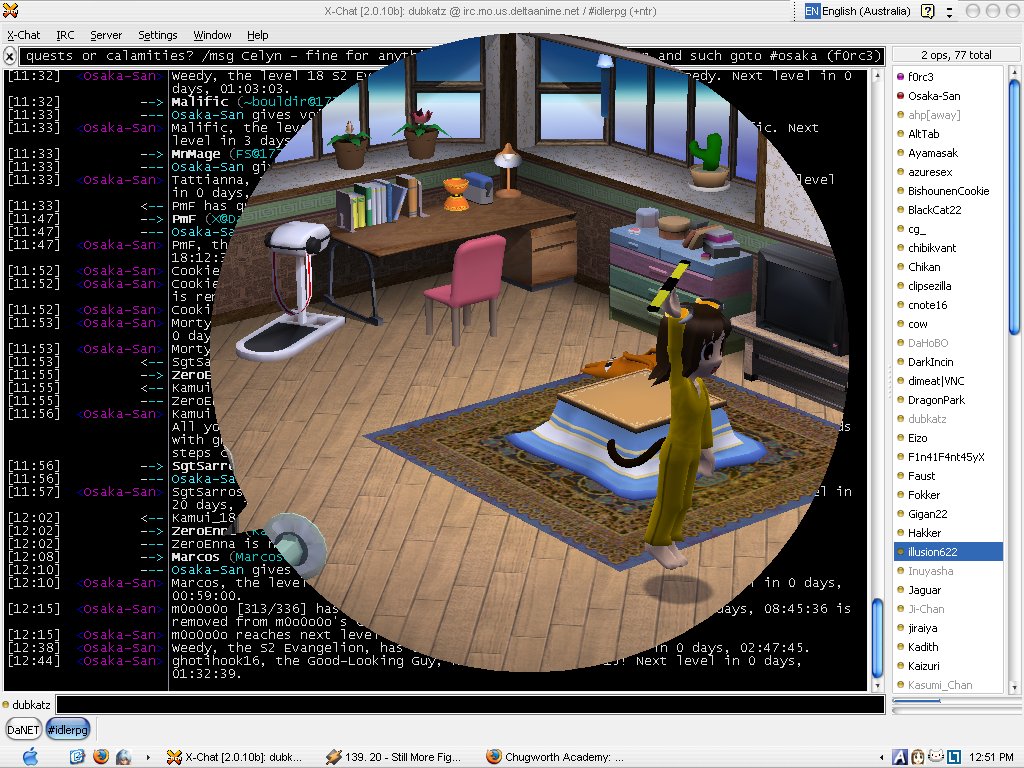Open the IRC menu
The width and height of the screenshot is (1024, 768).
(x=65, y=35)
